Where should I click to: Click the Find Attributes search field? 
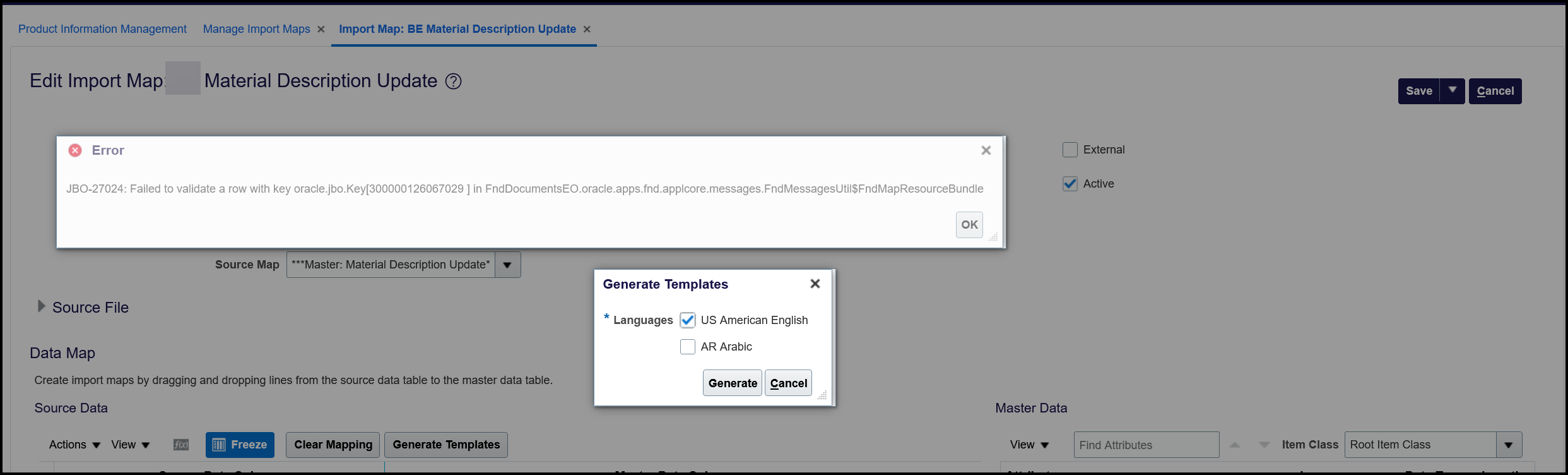pos(1147,445)
